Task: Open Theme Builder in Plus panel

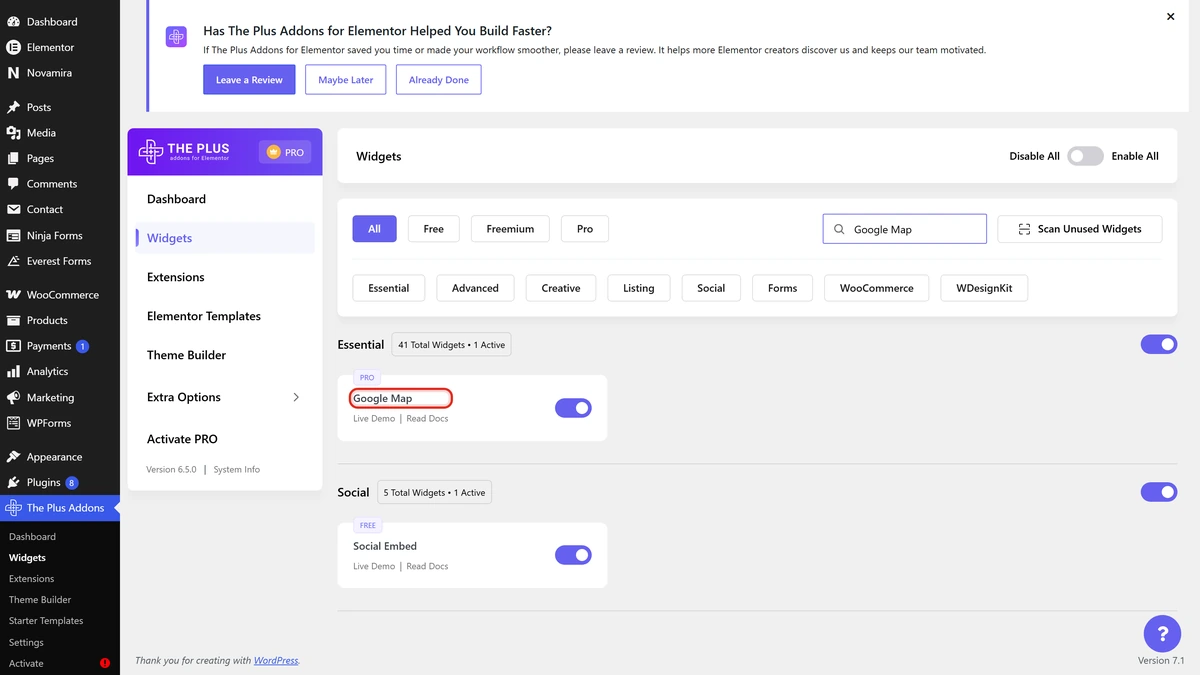Action: pyautogui.click(x=186, y=355)
